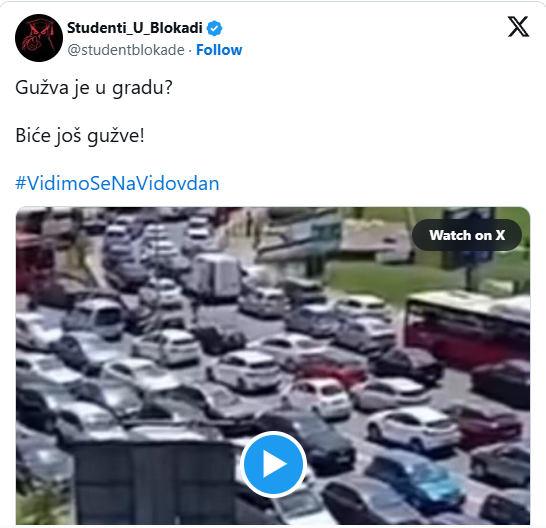546x528 pixels.
Task: Open the @studentblokade handle link
Action: [126, 50]
